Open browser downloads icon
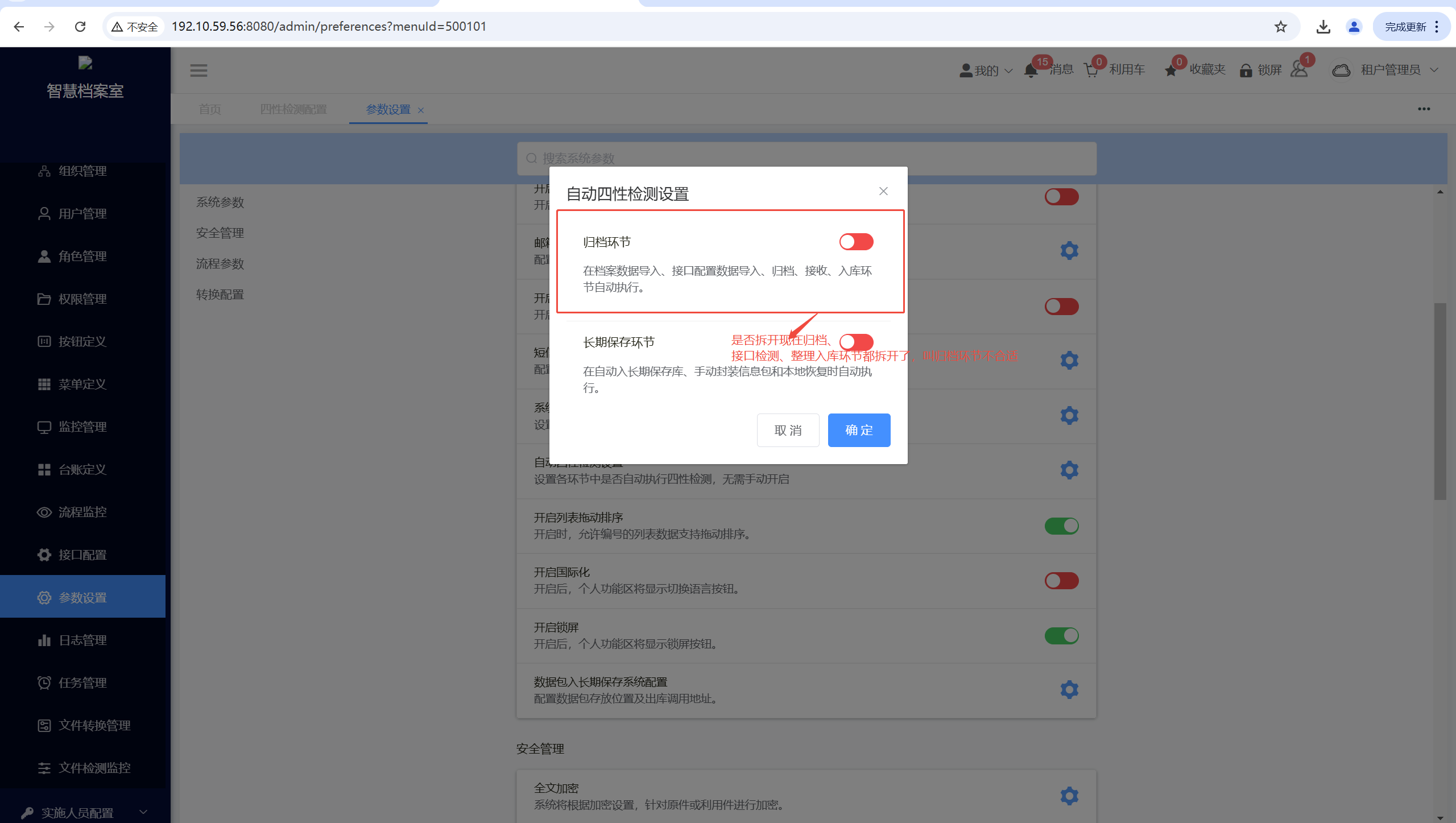This screenshot has width=1456, height=823. (1323, 27)
